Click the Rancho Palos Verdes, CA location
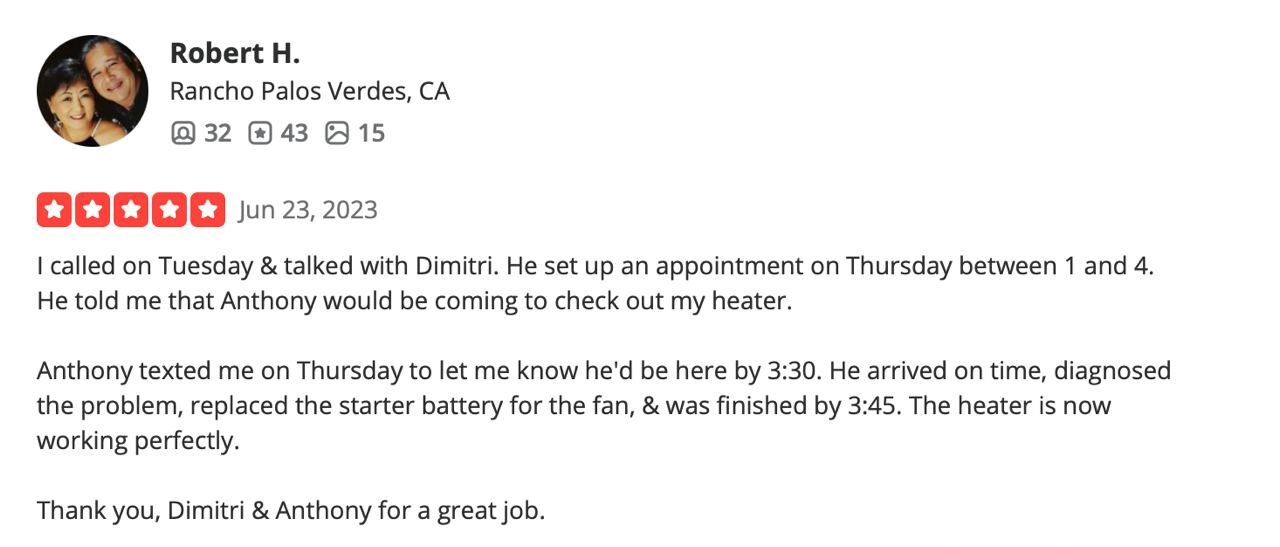This screenshot has width=1280, height=547. pos(309,91)
